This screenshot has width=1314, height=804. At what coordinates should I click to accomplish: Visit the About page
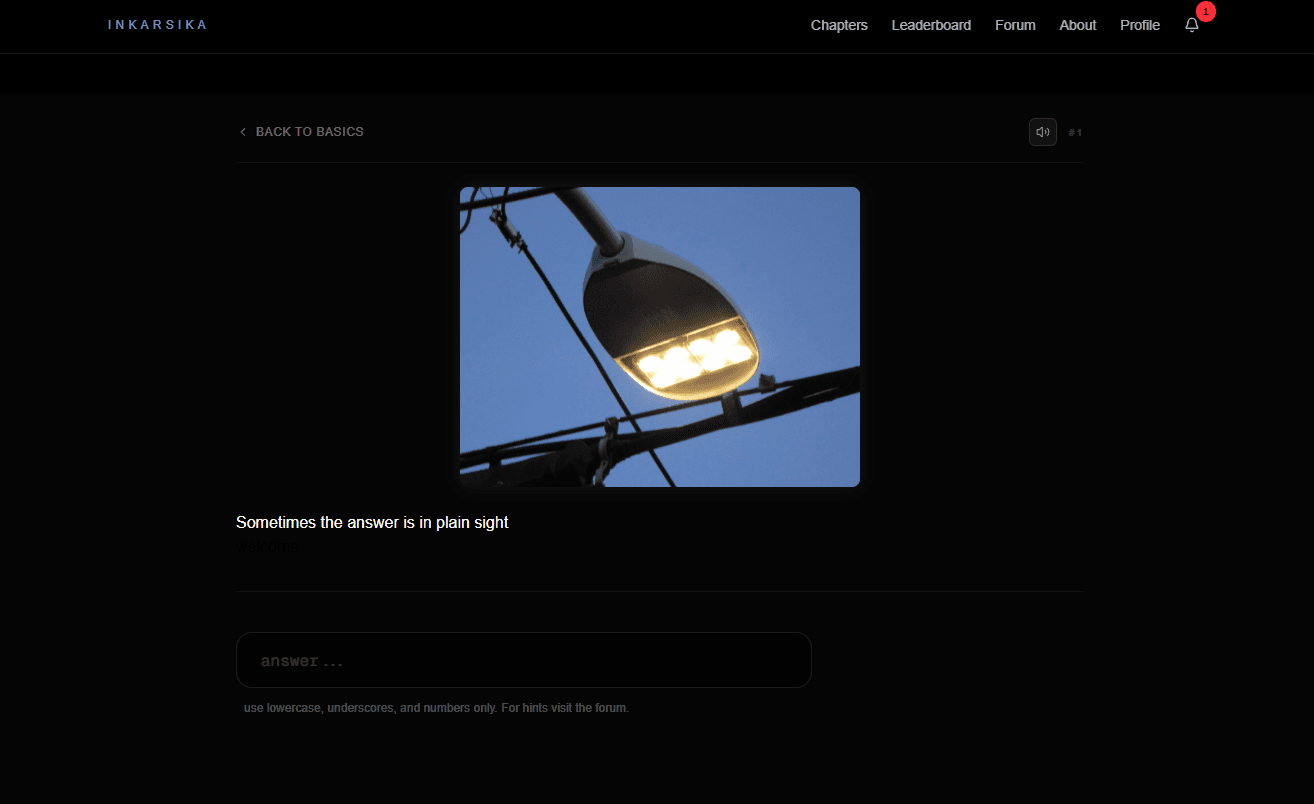[x=1077, y=25]
